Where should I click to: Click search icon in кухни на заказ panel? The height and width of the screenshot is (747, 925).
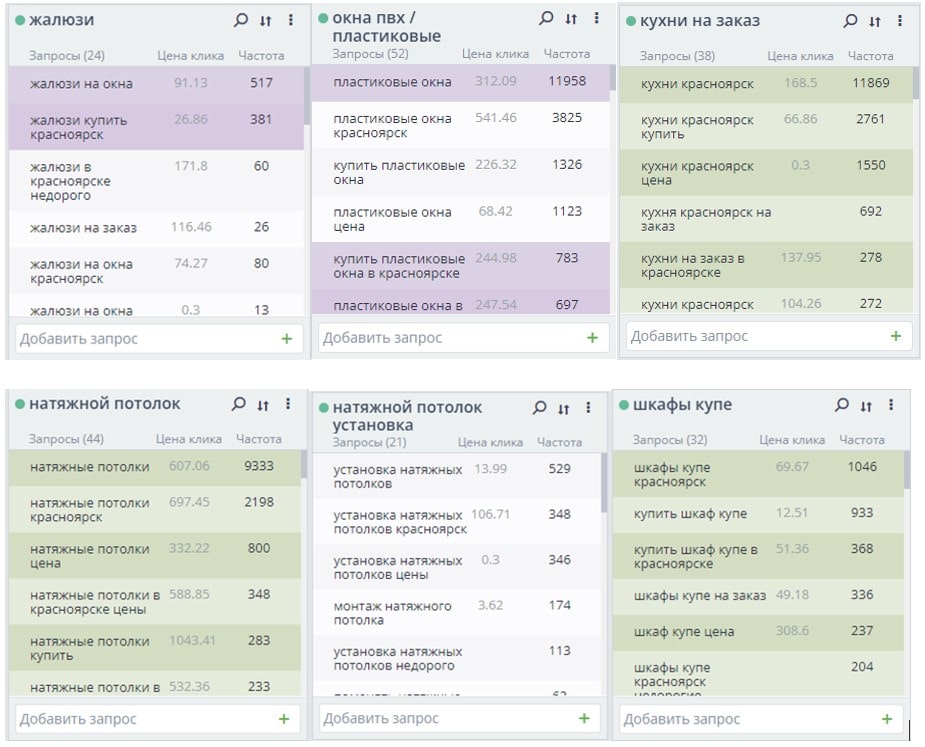click(850, 21)
